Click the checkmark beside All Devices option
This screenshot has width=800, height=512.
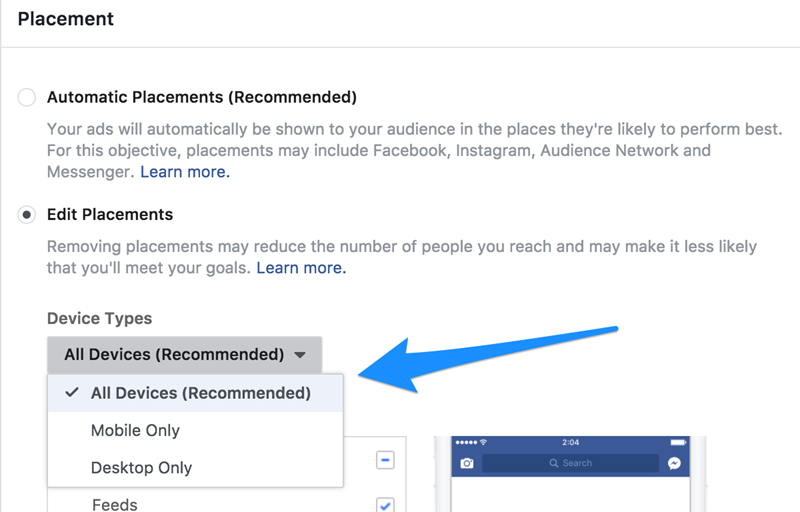72,393
